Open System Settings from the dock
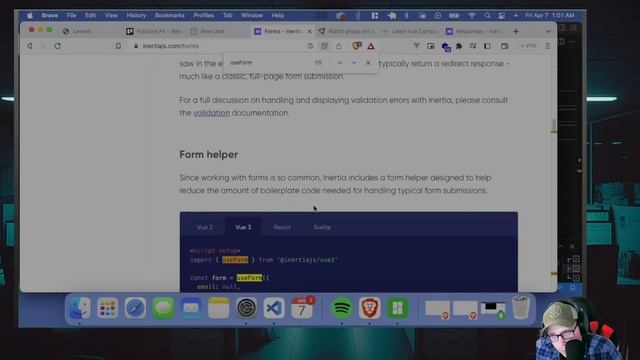 (246, 308)
